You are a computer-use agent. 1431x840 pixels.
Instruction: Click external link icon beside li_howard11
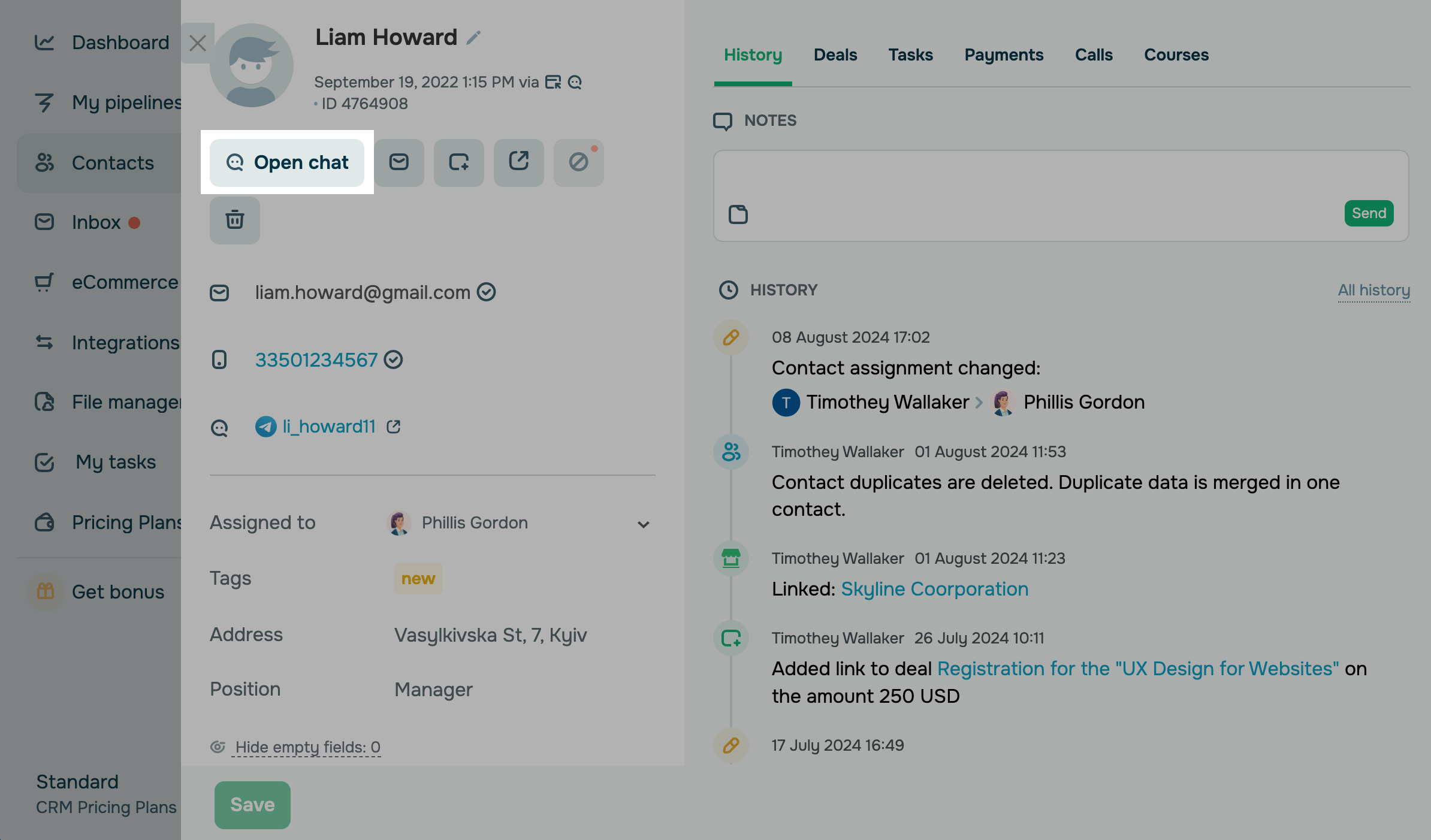tap(394, 427)
